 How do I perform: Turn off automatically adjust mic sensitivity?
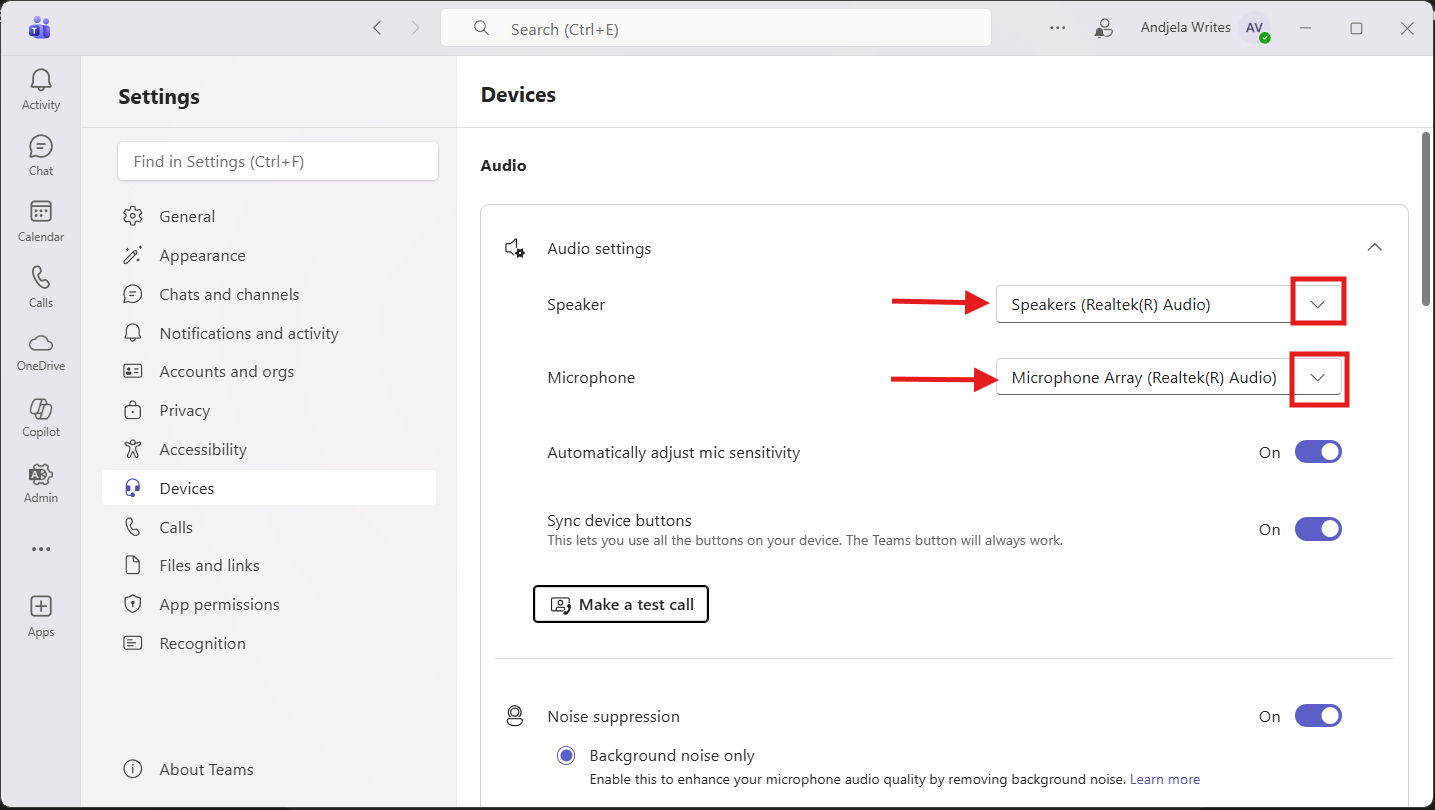coord(1317,452)
